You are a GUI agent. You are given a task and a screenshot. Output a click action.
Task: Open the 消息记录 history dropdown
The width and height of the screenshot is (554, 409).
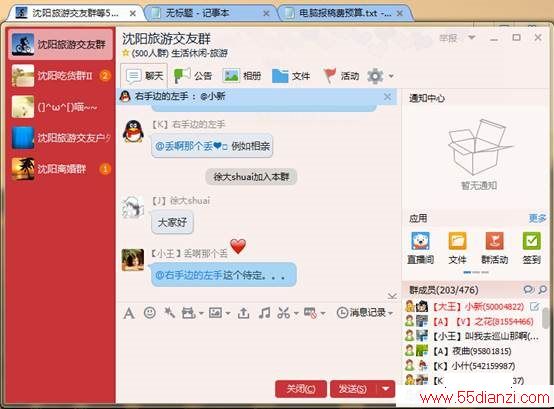(x=365, y=313)
